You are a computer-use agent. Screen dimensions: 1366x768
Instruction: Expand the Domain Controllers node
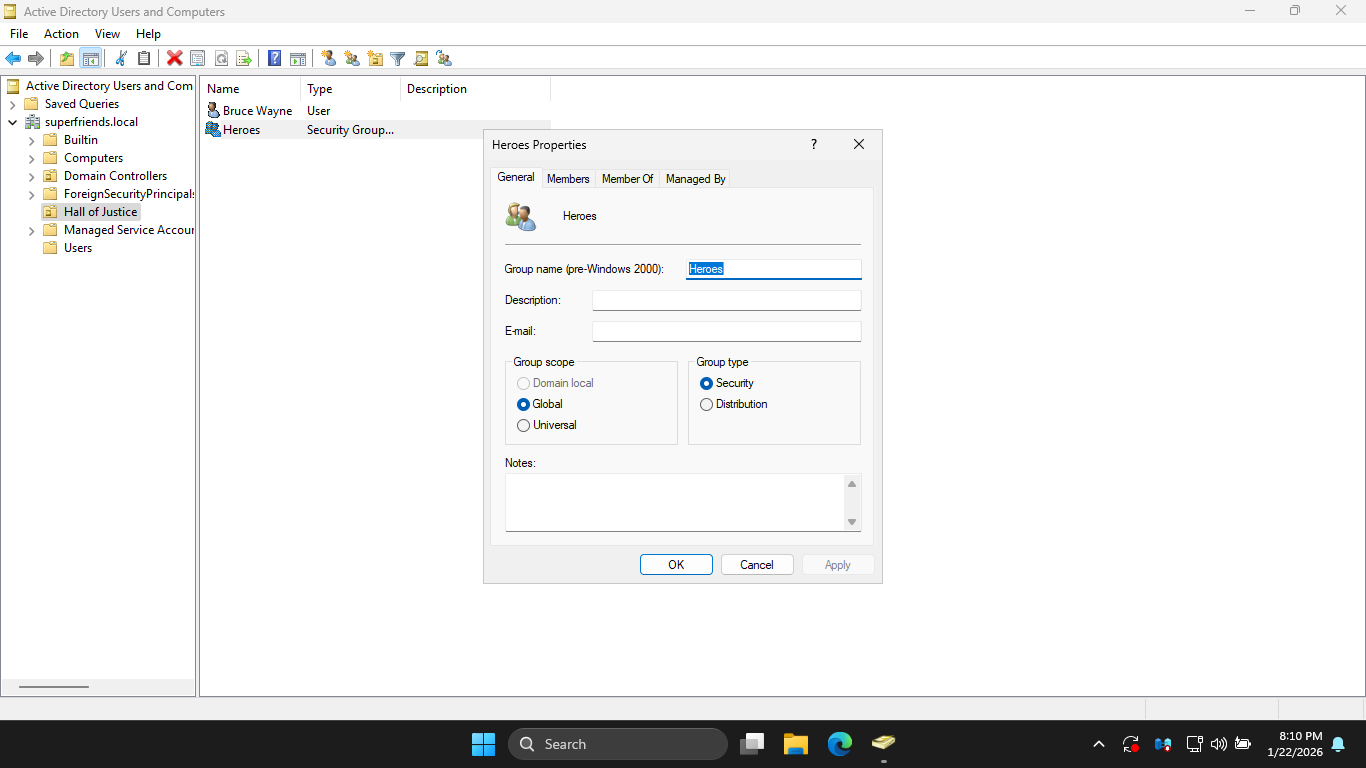tap(32, 176)
